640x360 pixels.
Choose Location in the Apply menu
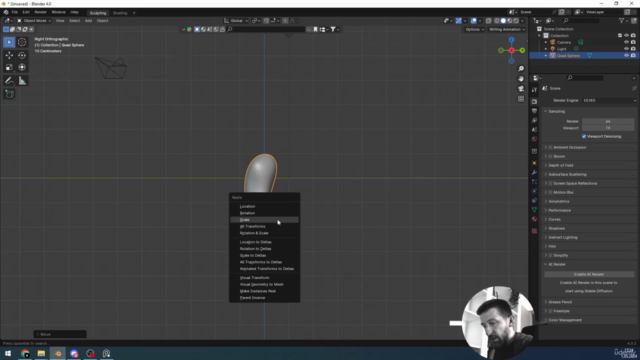264,207
